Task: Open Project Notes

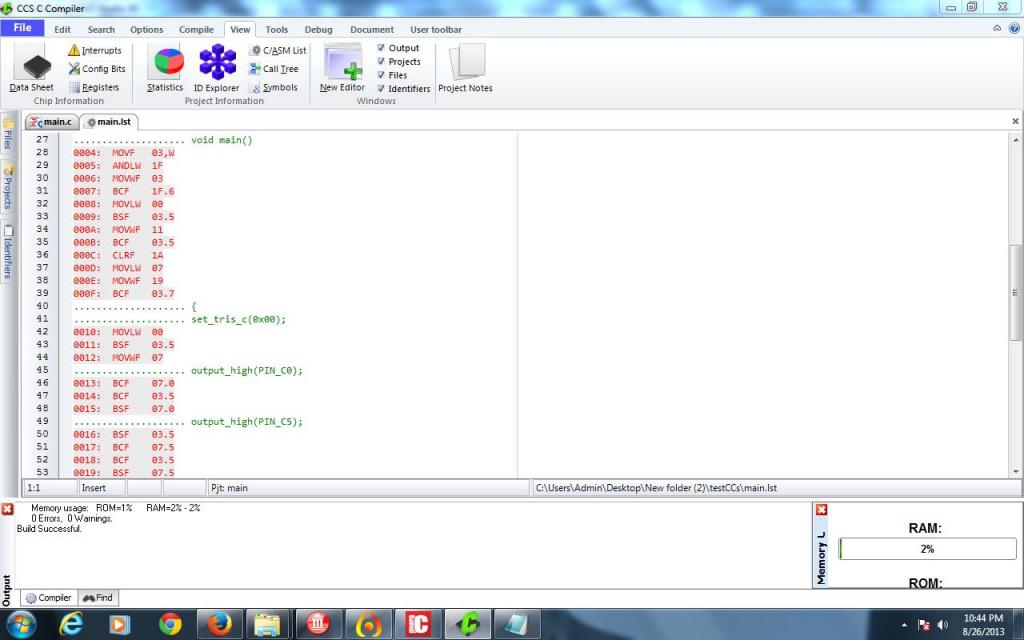Action: pos(465,69)
